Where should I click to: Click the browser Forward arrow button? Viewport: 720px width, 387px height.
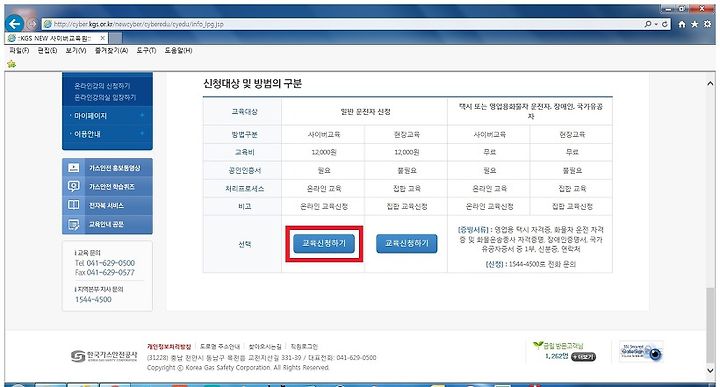pyautogui.click(x=31, y=23)
